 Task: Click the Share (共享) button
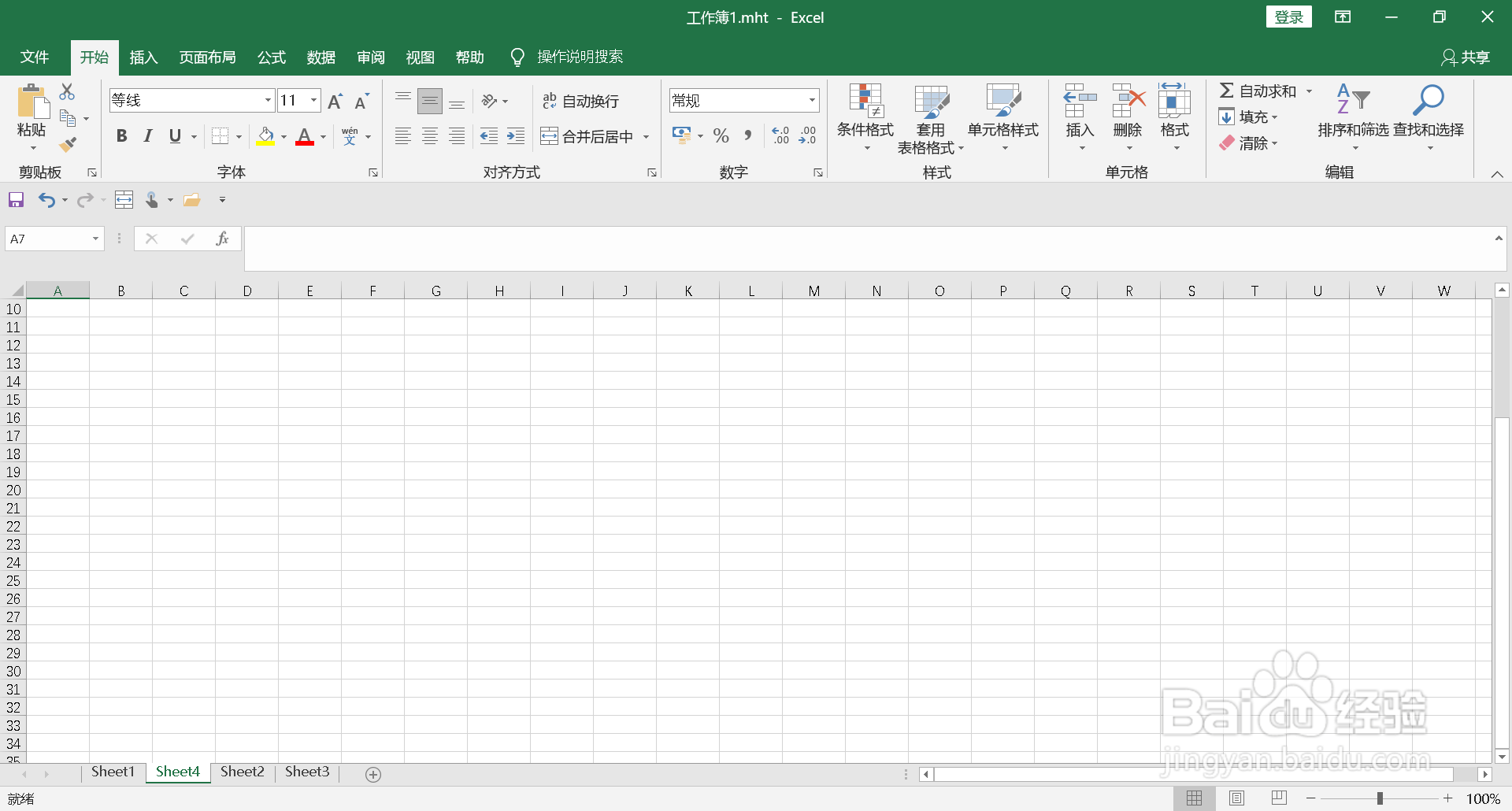(x=1466, y=57)
